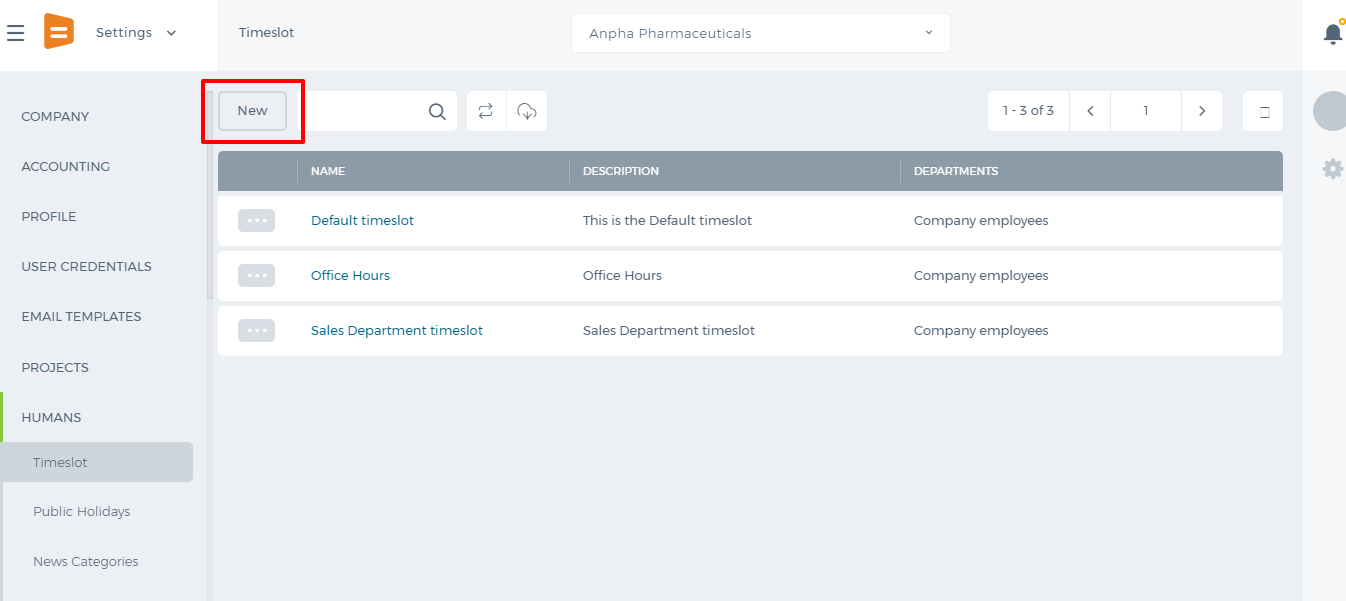Open the ACCOUNTING settings section

click(x=66, y=166)
